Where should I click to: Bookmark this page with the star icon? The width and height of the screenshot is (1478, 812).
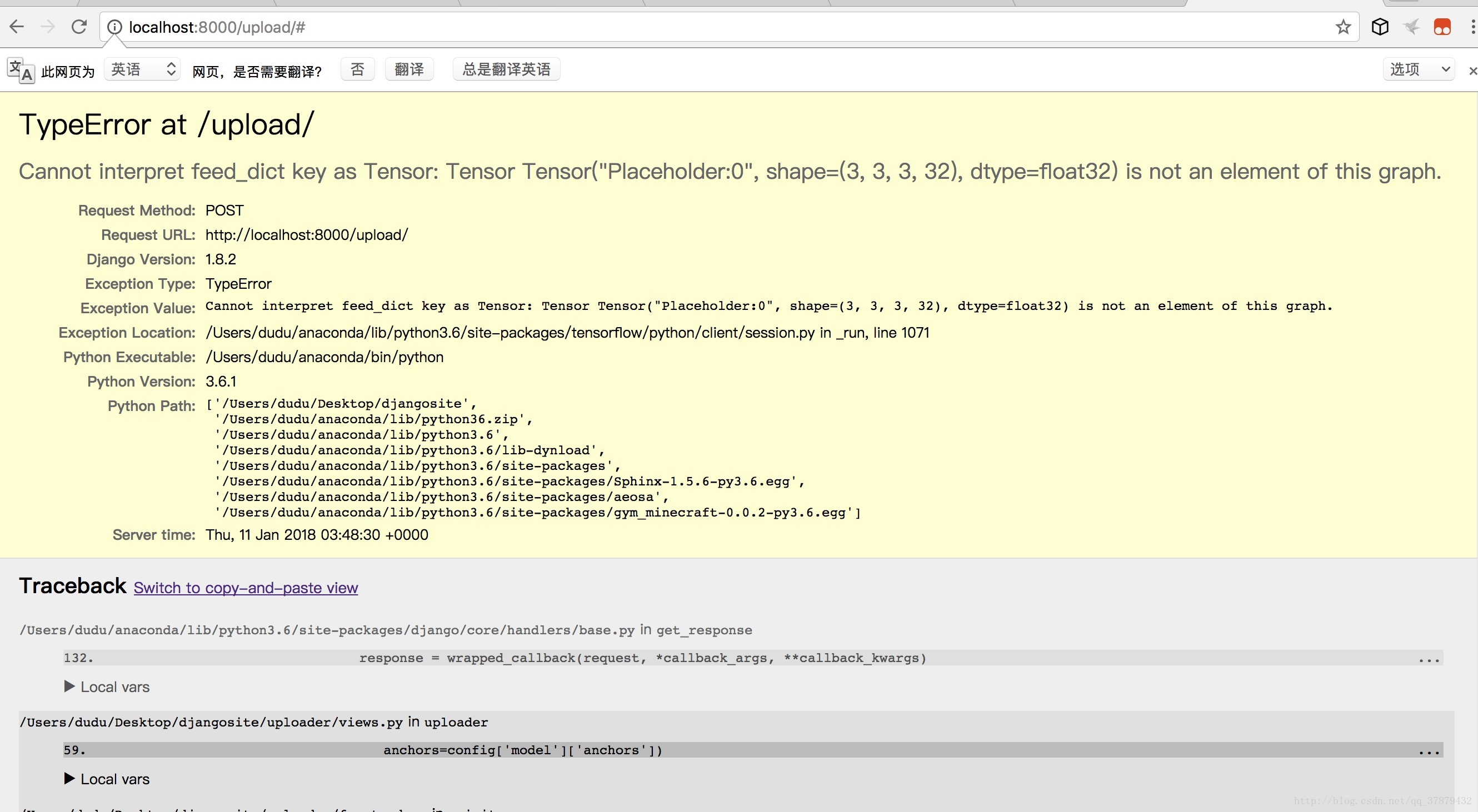1343,27
